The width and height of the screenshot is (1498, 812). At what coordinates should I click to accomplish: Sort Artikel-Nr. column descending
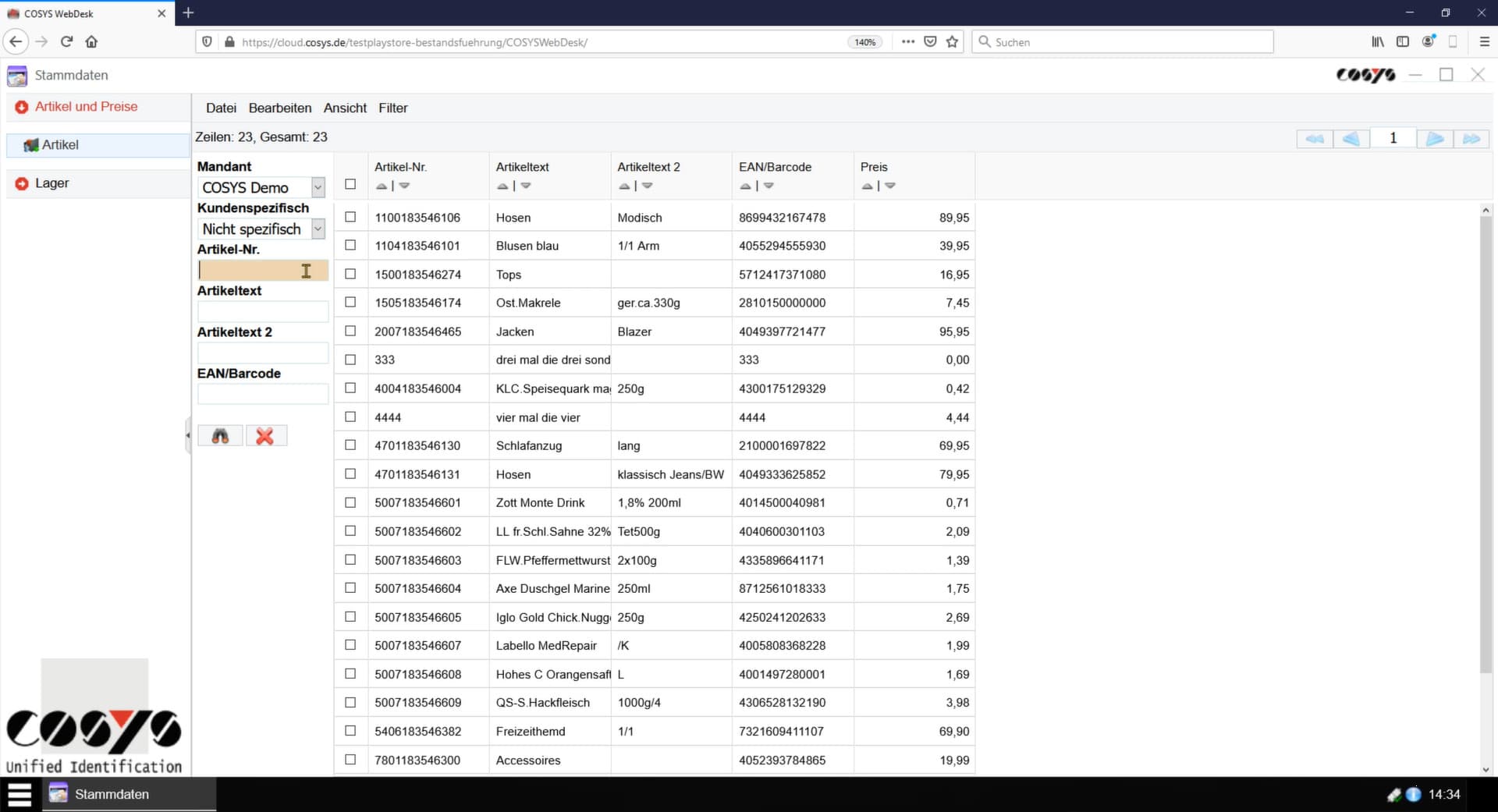[404, 186]
